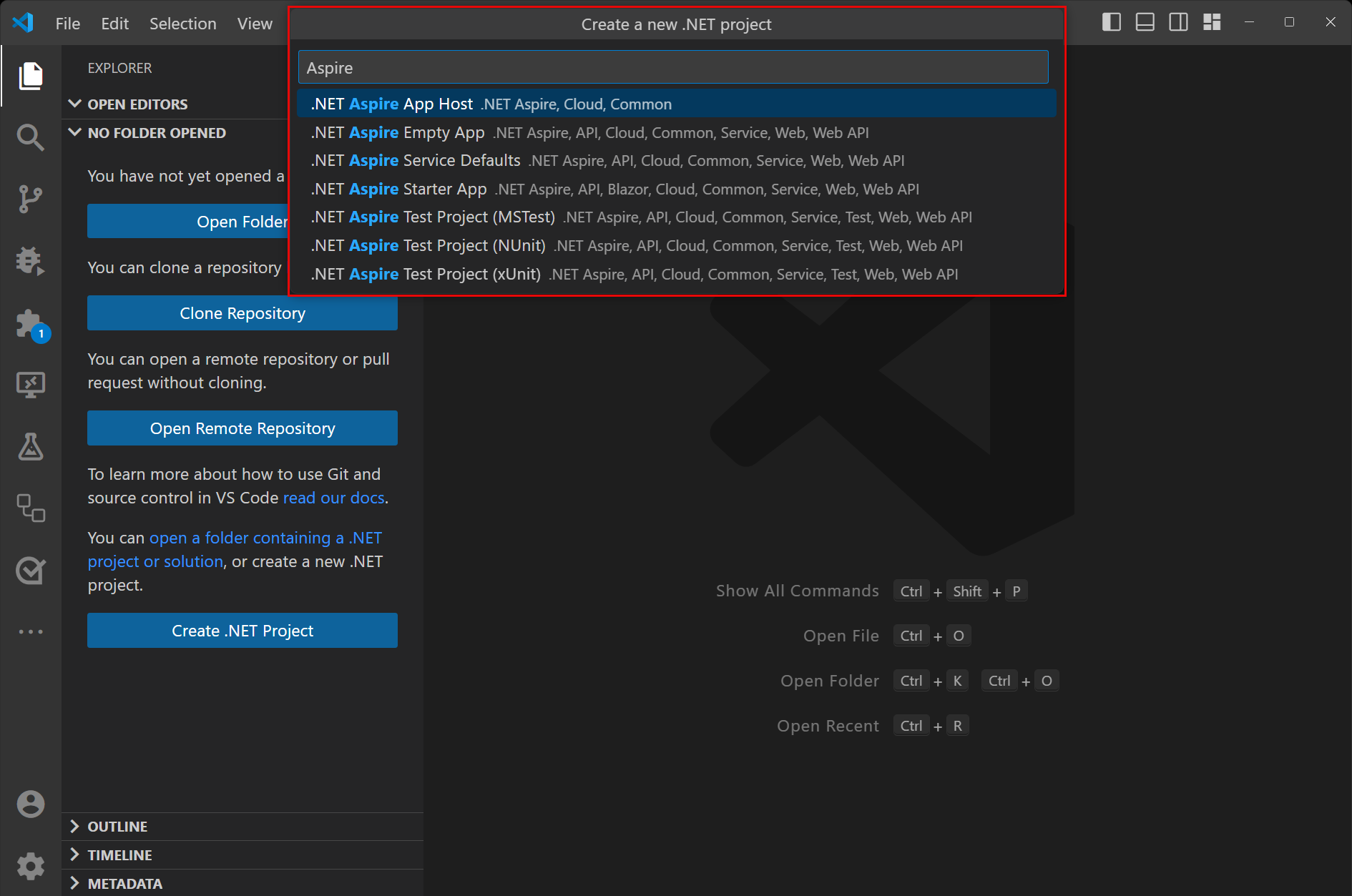Toggle the secondary side bar layout icon
The width and height of the screenshot is (1352, 896).
[1178, 22]
